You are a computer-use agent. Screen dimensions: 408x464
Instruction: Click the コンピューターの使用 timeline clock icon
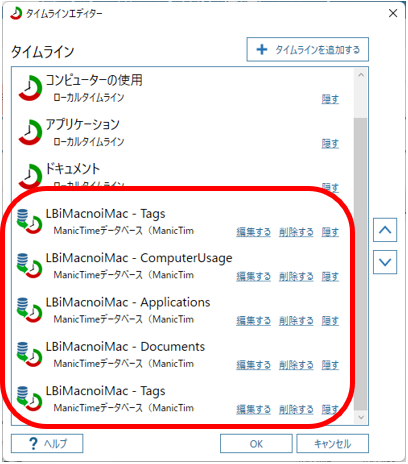(x=30, y=88)
